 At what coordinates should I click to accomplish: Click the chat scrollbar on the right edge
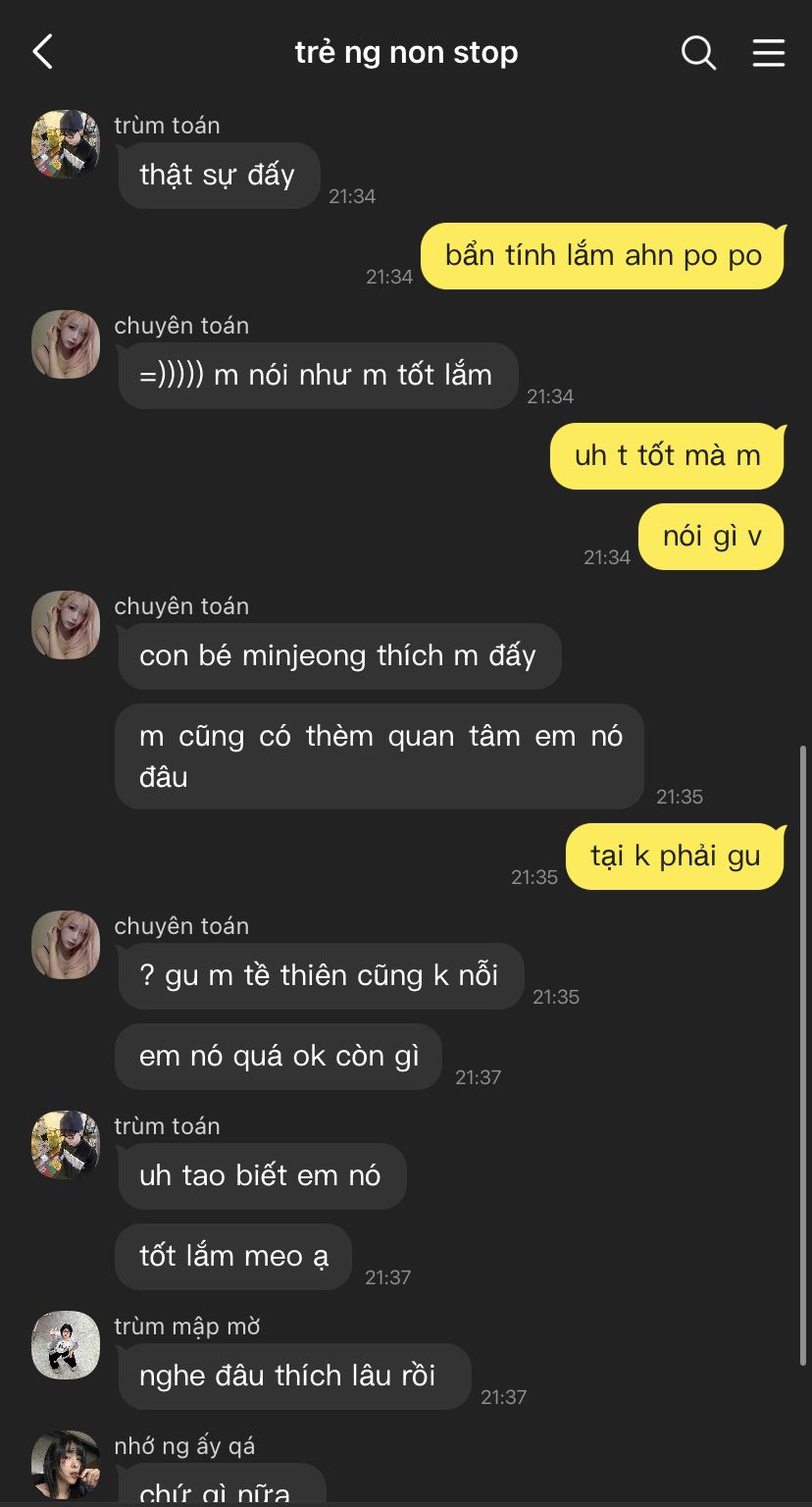tap(804, 1055)
